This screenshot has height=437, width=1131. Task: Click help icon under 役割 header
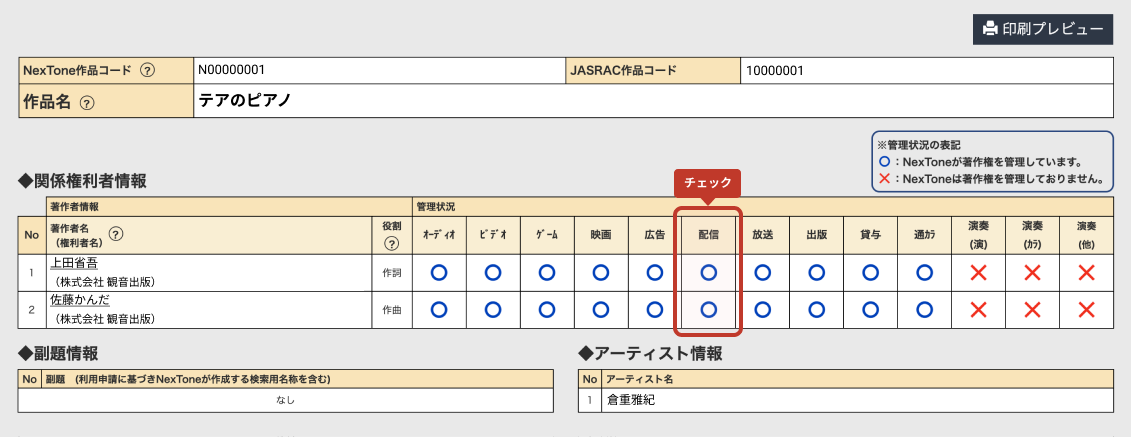(x=391, y=243)
